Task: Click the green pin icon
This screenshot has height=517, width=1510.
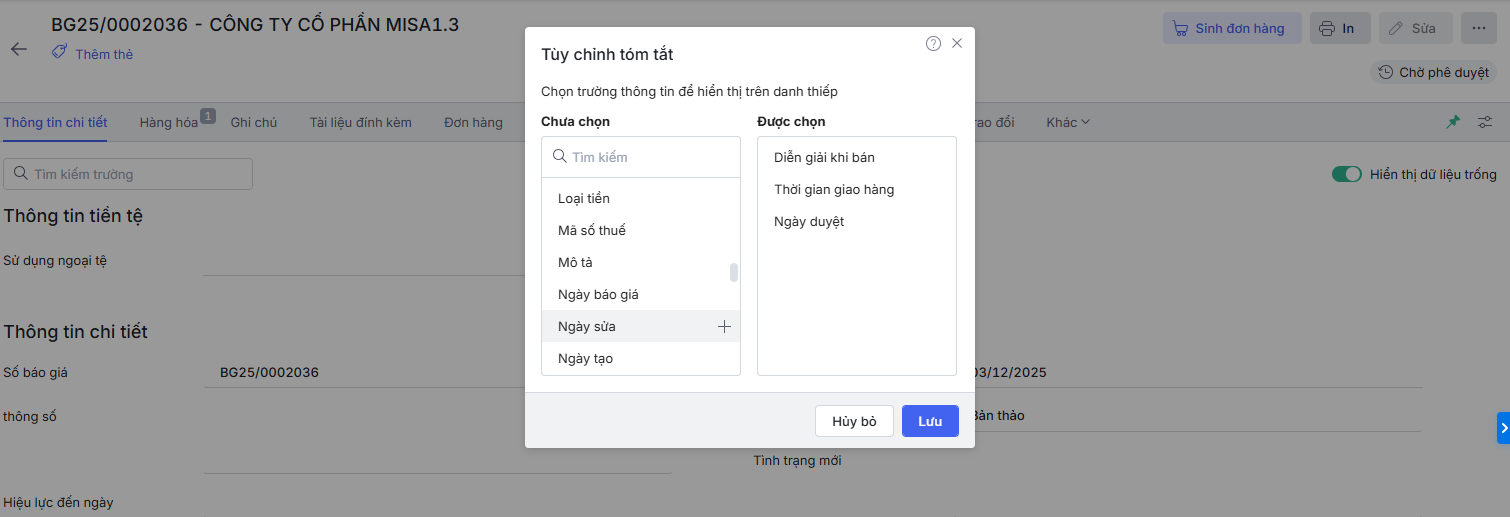Action: 1453,122
